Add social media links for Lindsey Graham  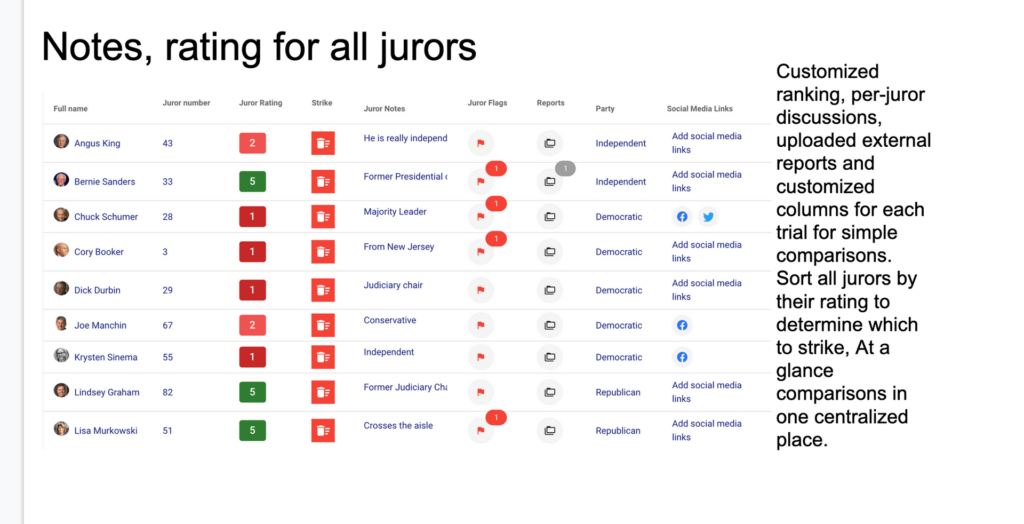coord(707,392)
